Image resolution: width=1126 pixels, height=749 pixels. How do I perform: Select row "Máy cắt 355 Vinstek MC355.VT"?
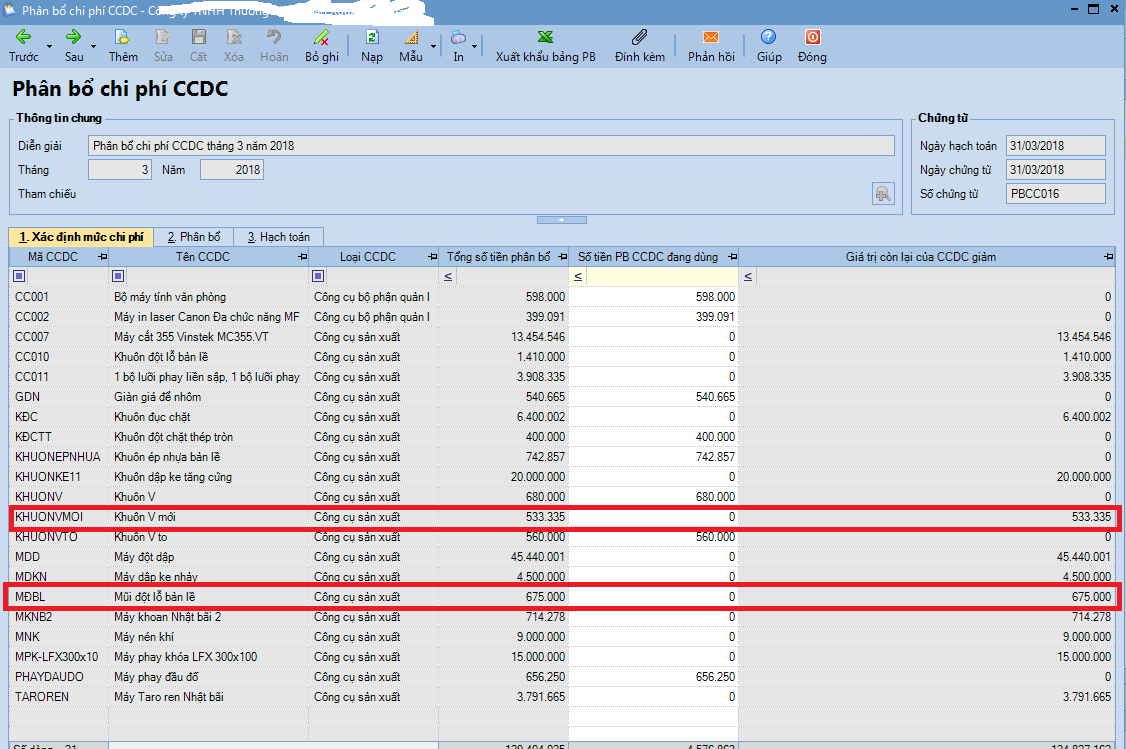[562, 337]
